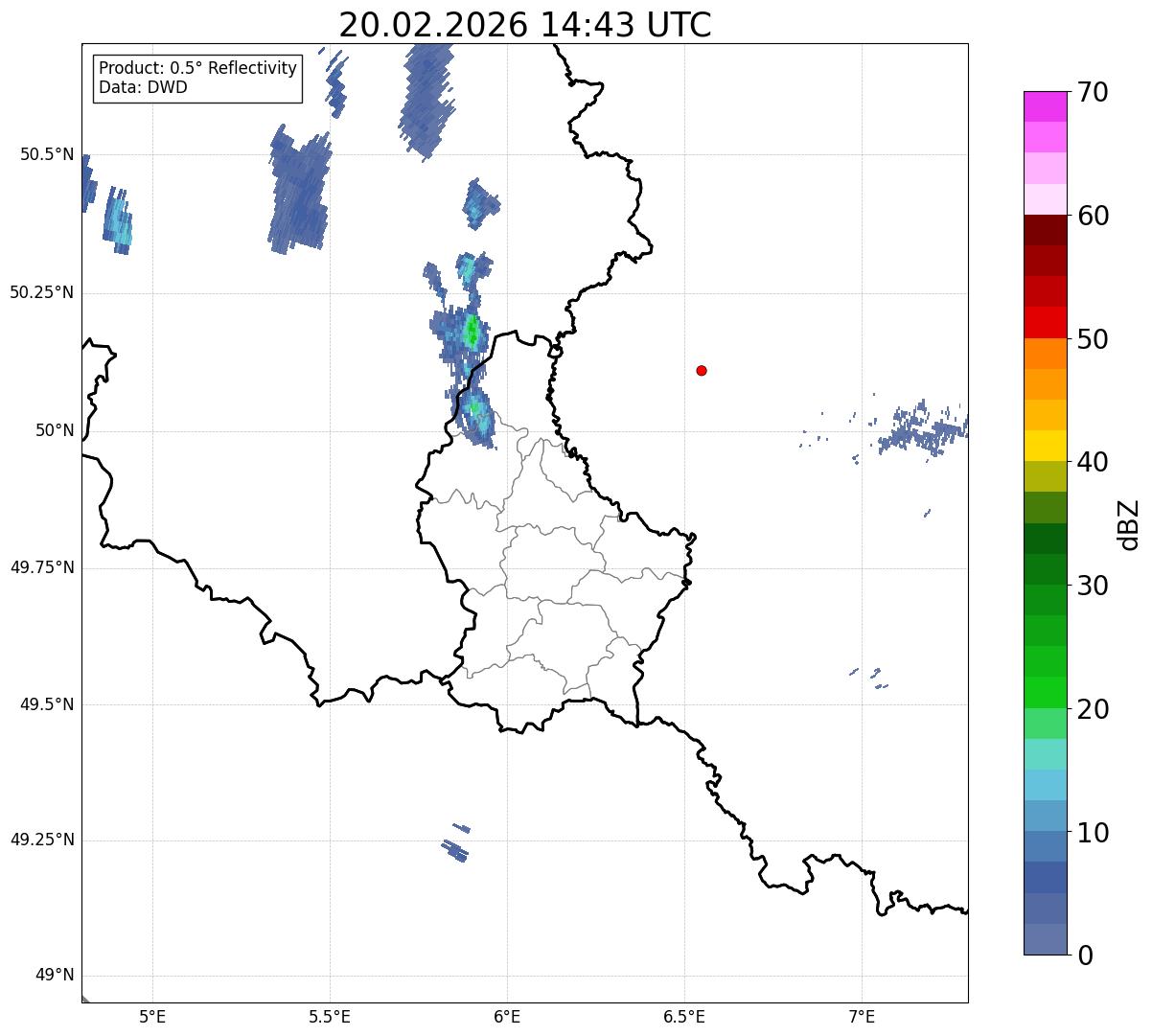Screen dimensions: 1152x1036
Task: Click the red location marker dot
Action: click(x=702, y=371)
